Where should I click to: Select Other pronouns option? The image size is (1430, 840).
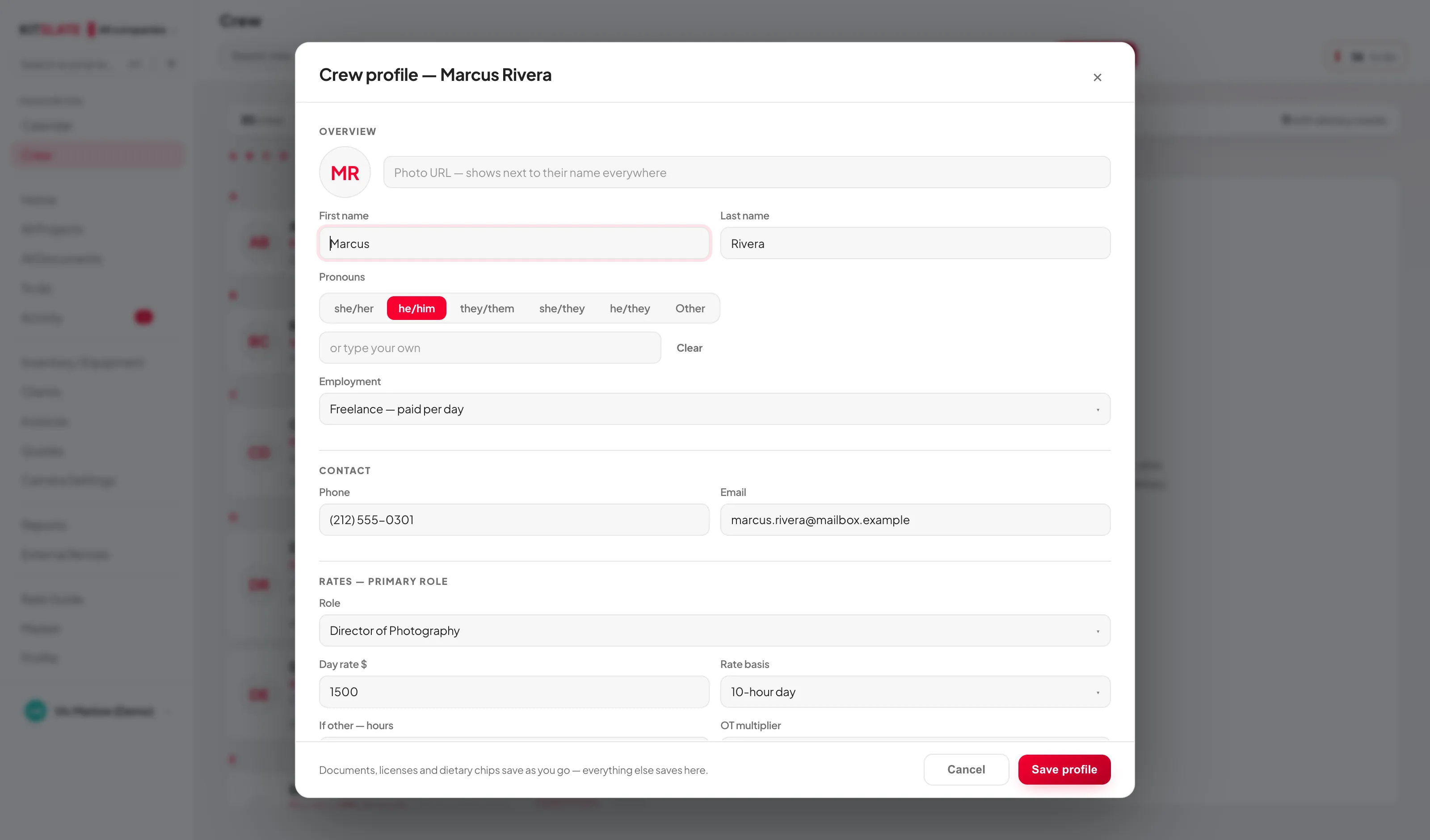[x=690, y=308]
